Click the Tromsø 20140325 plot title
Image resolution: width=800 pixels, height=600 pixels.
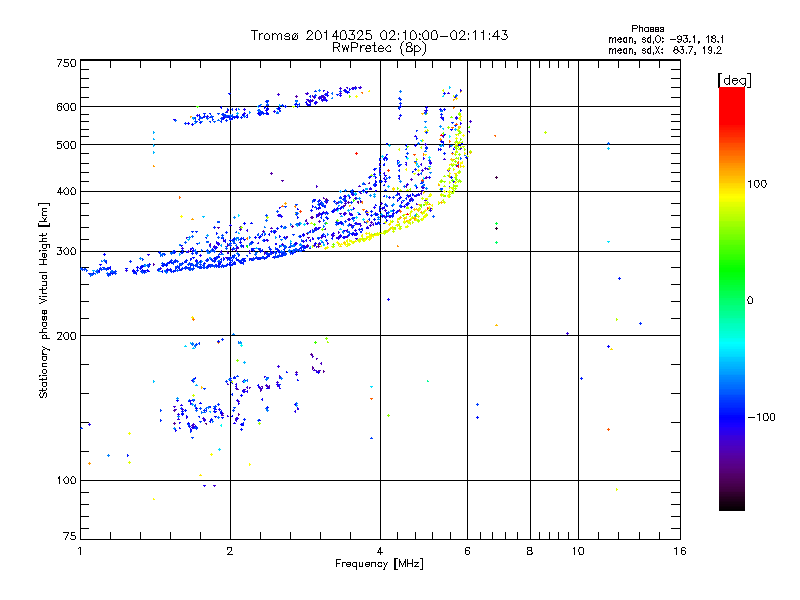tap(379, 35)
